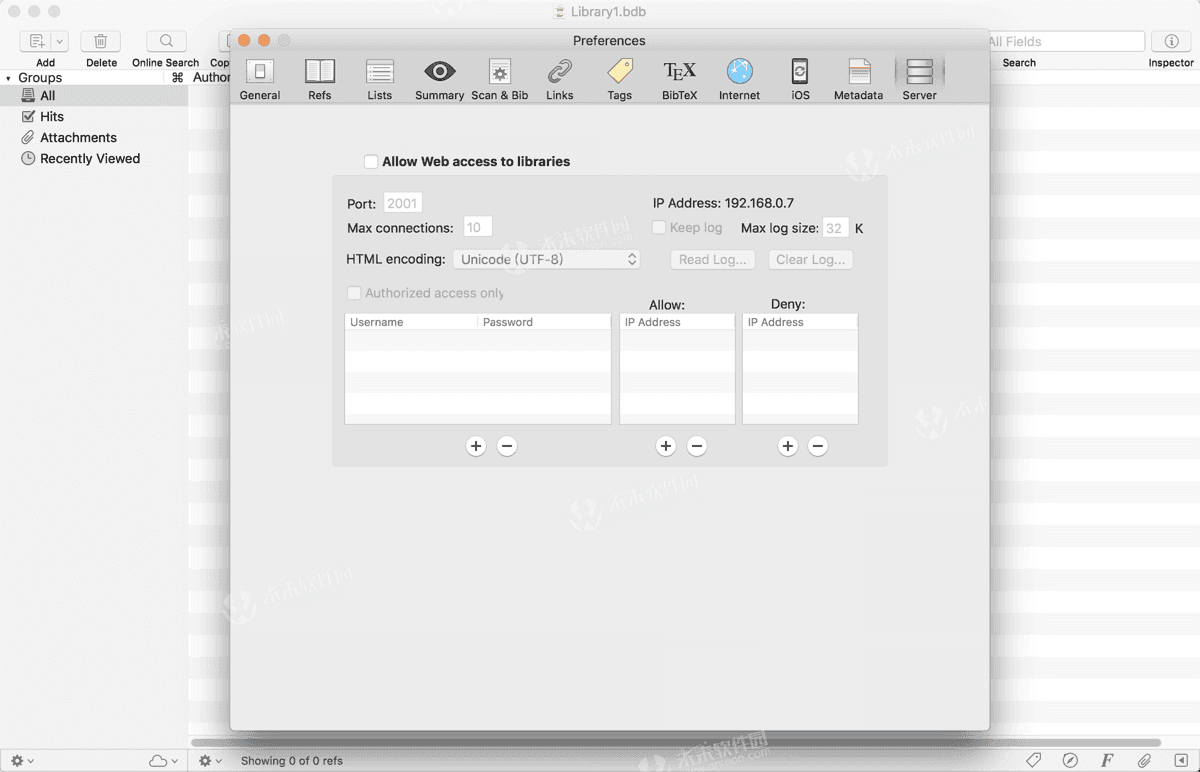1200x772 pixels.
Task: Select the Tags preferences icon
Action: tap(619, 78)
